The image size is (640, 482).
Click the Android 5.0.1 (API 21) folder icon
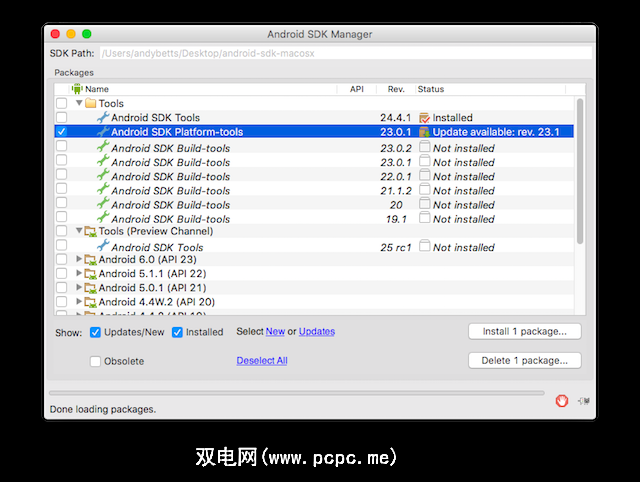tap(90, 288)
